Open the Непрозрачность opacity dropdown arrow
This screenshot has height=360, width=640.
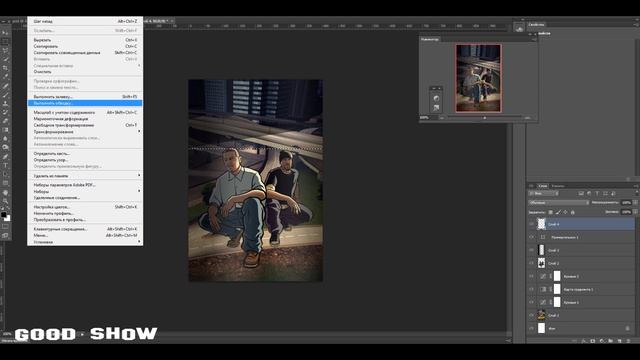pyautogui.click(x=635, y=203)
